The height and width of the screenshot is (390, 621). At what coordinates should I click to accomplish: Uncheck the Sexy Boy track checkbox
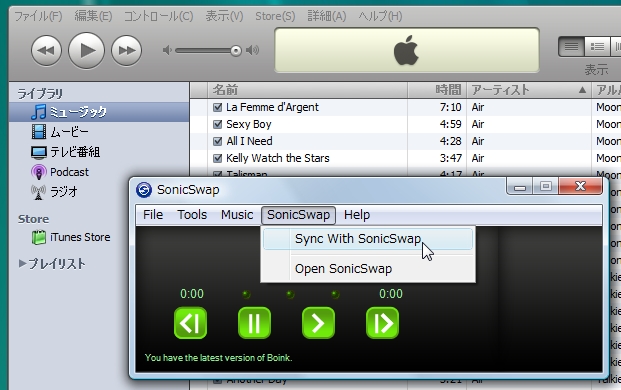coord(217,124)
